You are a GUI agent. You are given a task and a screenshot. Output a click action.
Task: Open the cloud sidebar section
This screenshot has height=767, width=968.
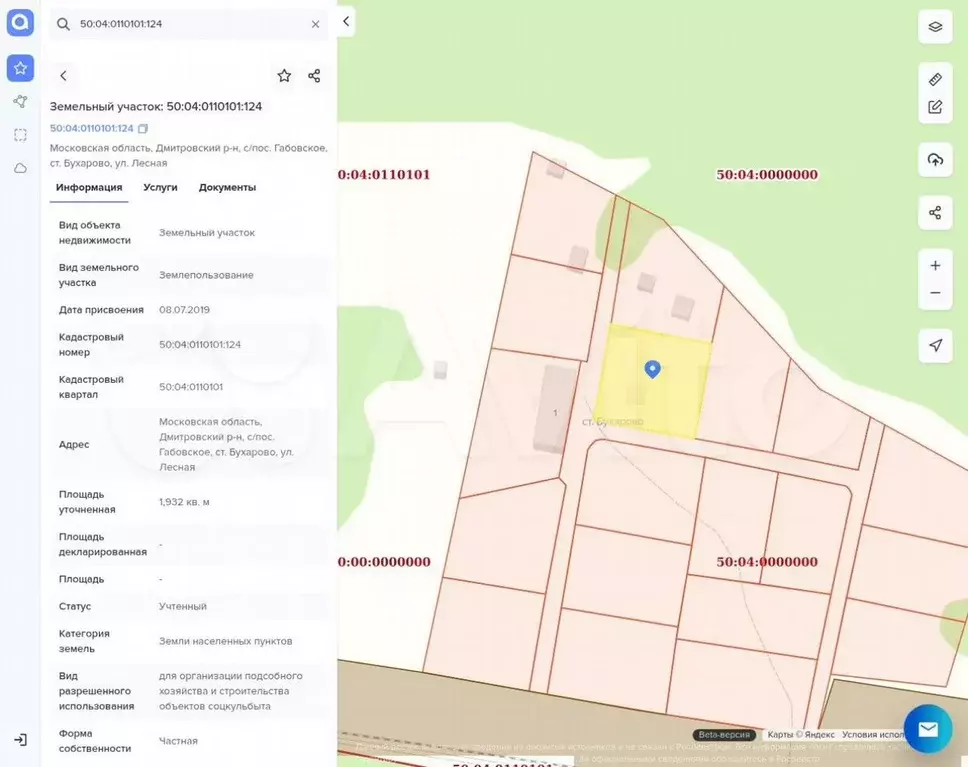[20, 168]
